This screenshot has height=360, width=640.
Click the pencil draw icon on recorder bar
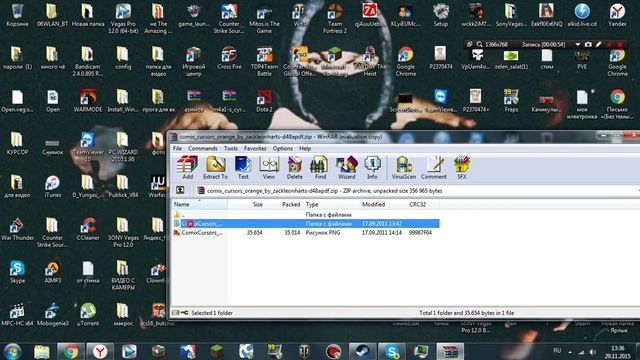(598, 44)
